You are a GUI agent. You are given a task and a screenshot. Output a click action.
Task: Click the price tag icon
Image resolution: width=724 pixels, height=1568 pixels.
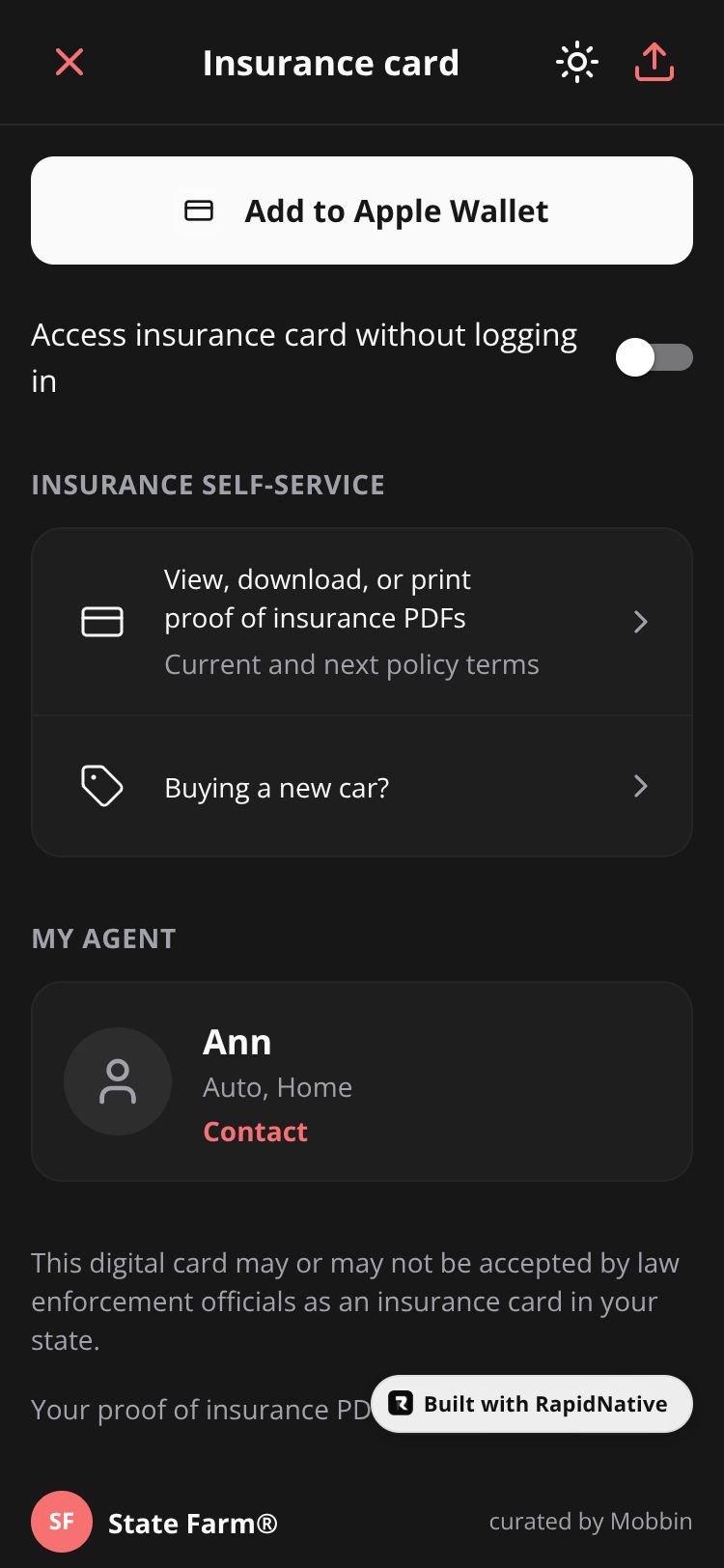point(102,786)
